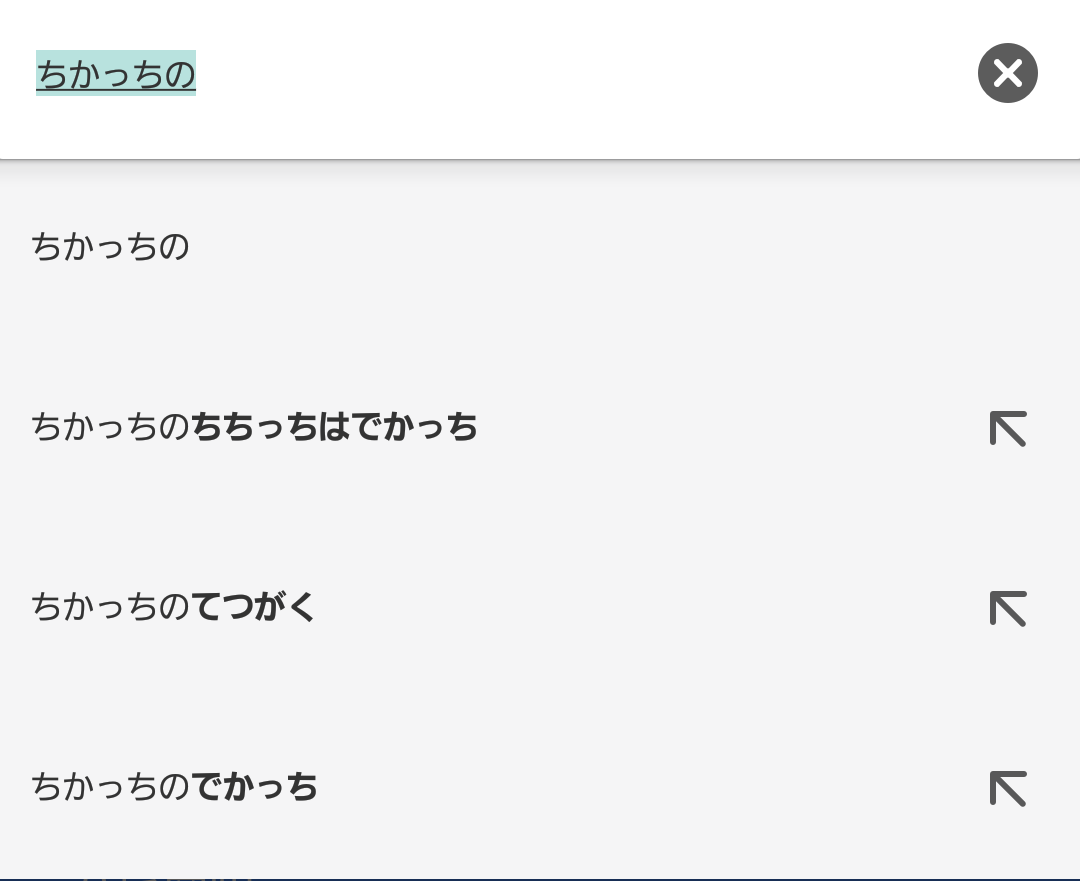Search for the bold ちちっちはでかっち completion

click(334, 427)
